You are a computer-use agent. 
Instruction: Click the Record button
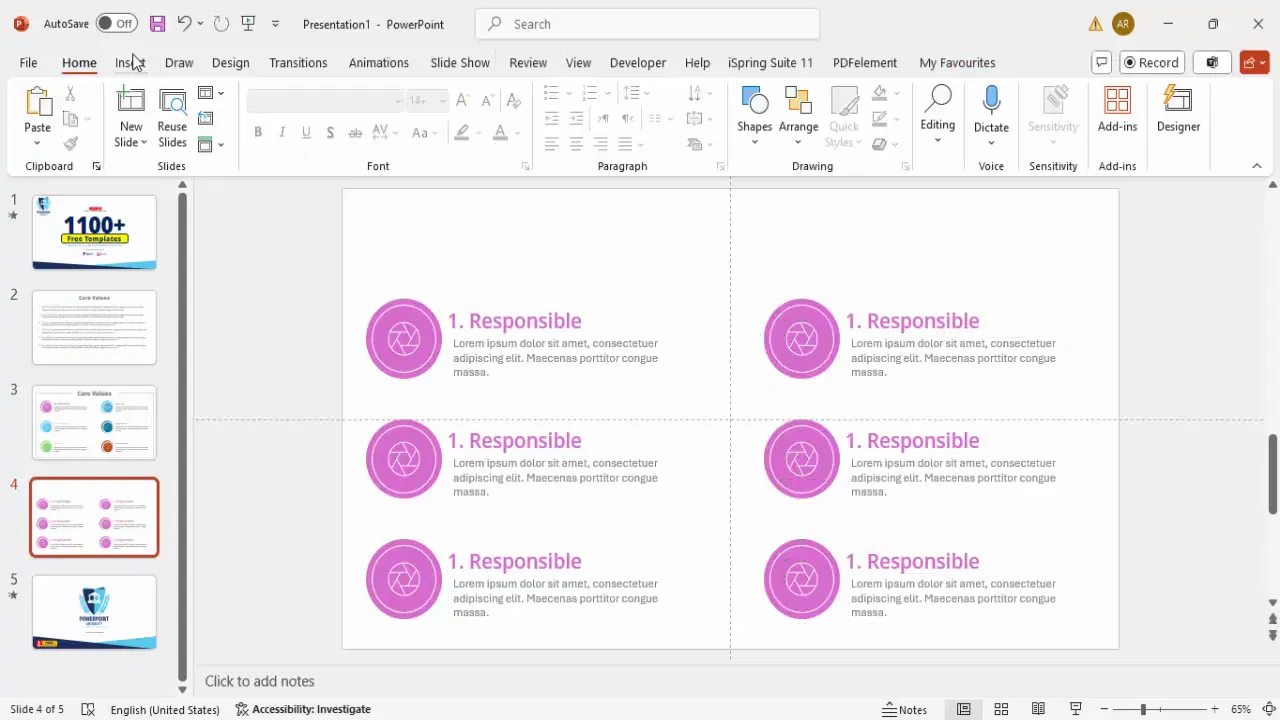[1152, 62]
